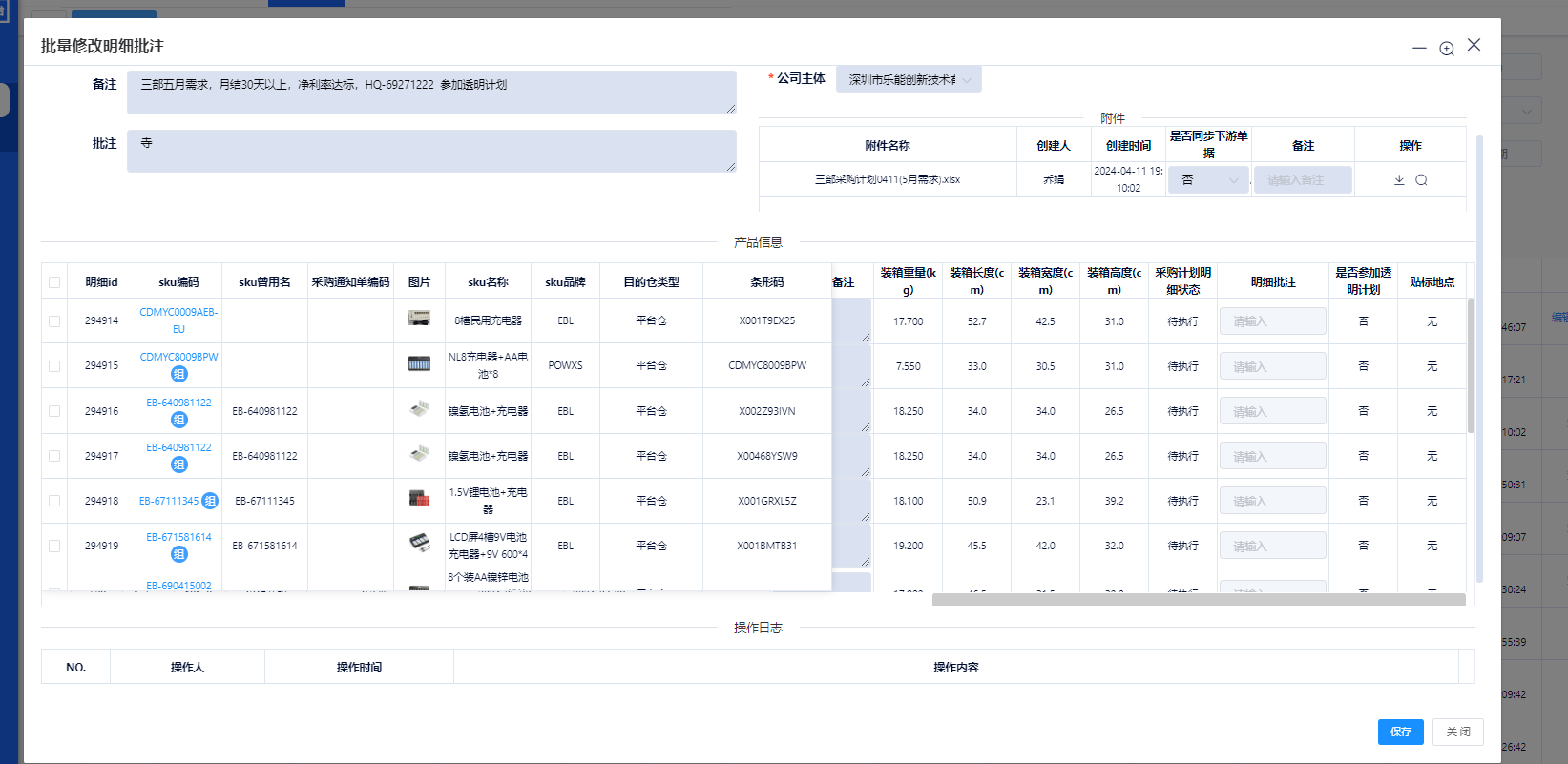The height and width of the screenshot is (764, 1568).
Task: Click 明细批注 input for row 294917
Action: point(1272,456)
